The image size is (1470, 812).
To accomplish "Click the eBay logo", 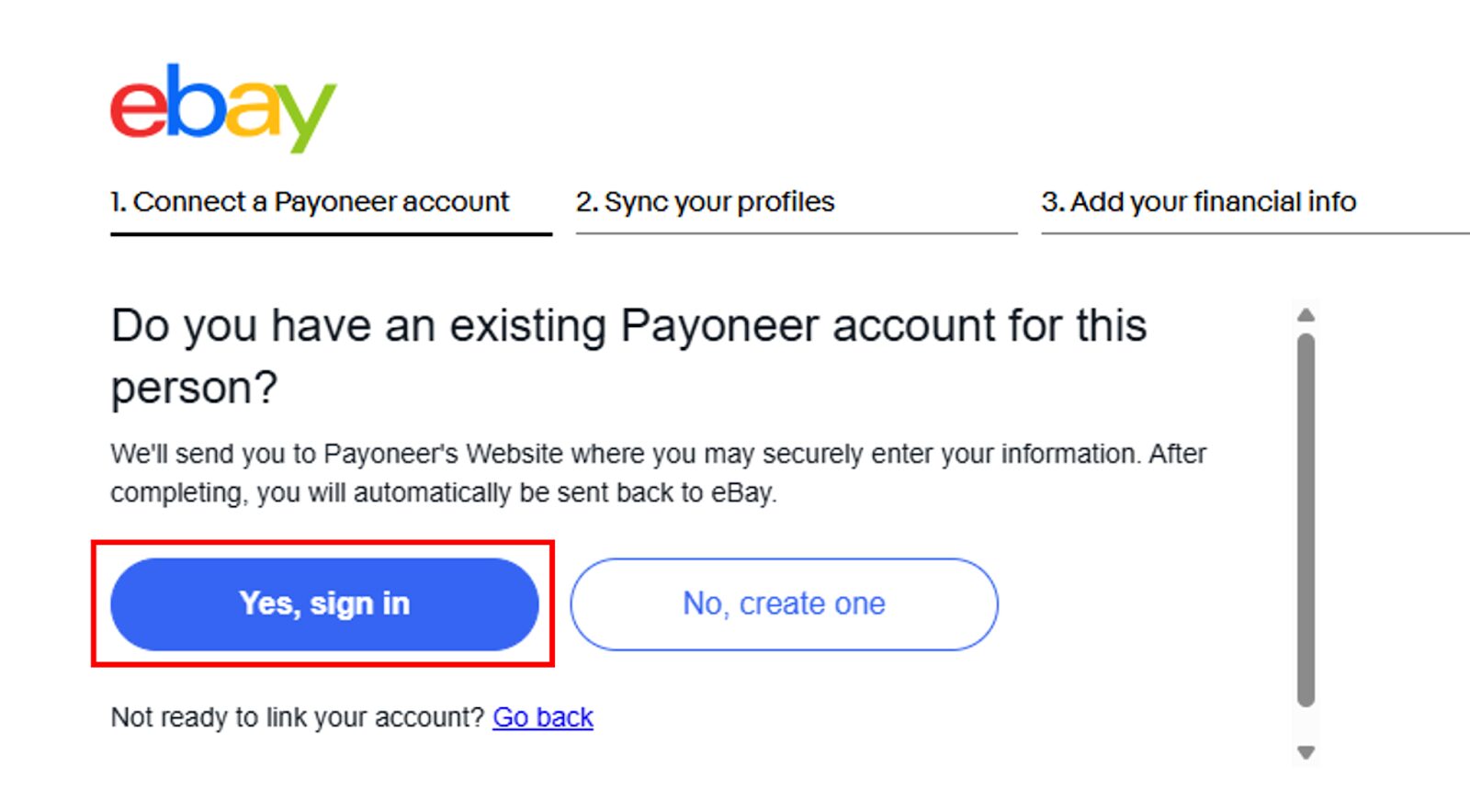I will pyautogui.click(x=223, y=107).
